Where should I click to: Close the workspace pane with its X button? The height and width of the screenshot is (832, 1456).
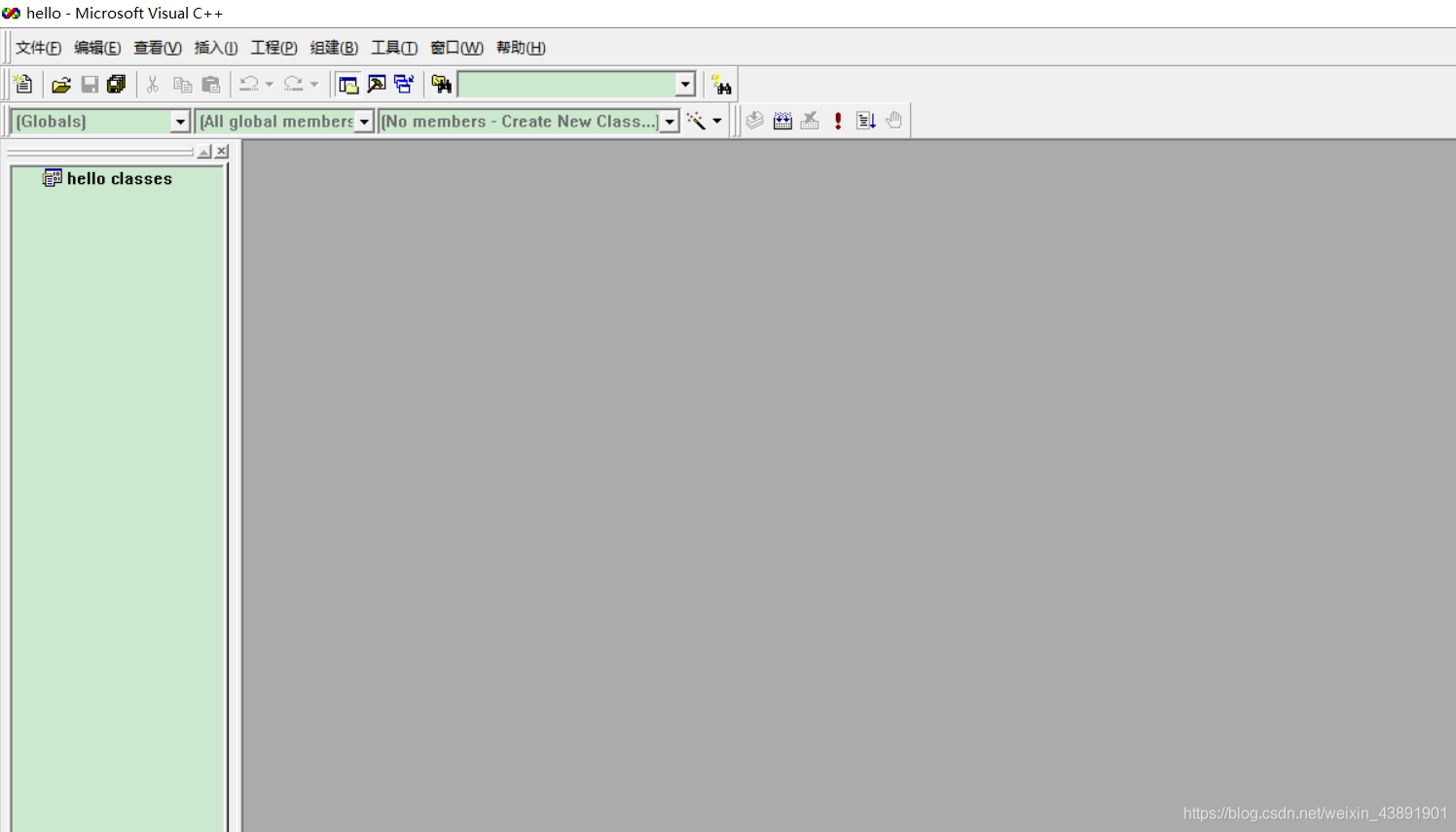(x=222, y=152)
